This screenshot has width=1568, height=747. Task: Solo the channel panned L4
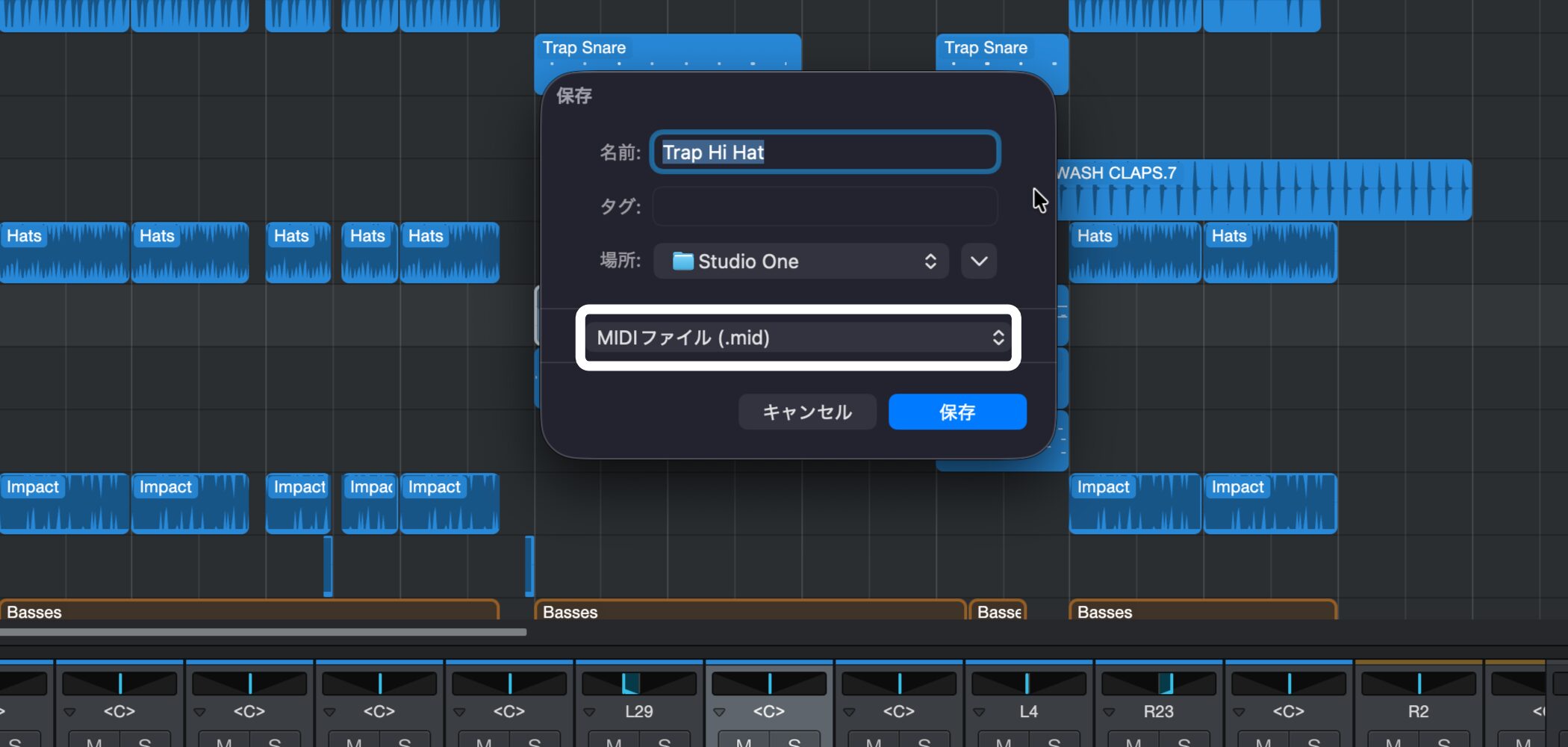click(x=1054, y=742)
